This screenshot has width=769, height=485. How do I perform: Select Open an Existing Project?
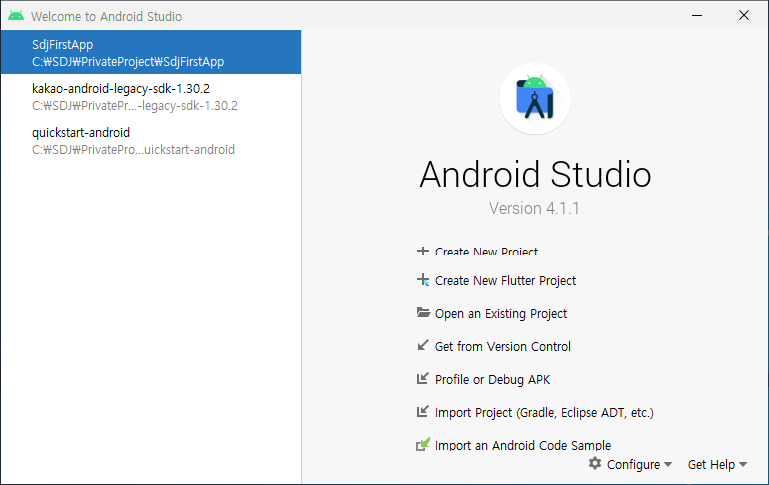coord(501,313)
